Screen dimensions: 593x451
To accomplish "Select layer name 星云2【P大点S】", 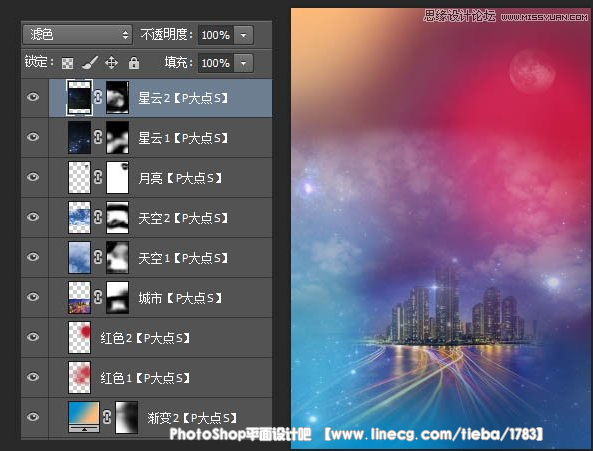I will 183,98.
